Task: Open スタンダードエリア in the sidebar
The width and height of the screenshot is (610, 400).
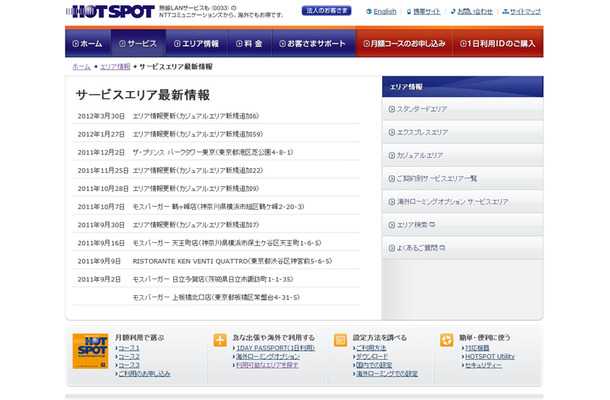Action: point(463,109)
